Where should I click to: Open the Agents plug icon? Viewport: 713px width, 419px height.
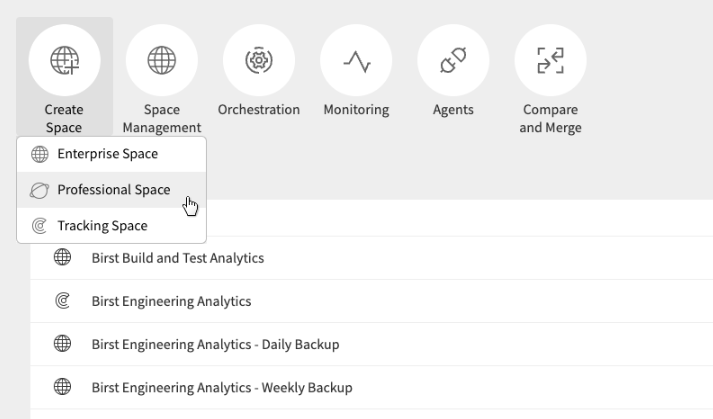(x=453, y=61)
